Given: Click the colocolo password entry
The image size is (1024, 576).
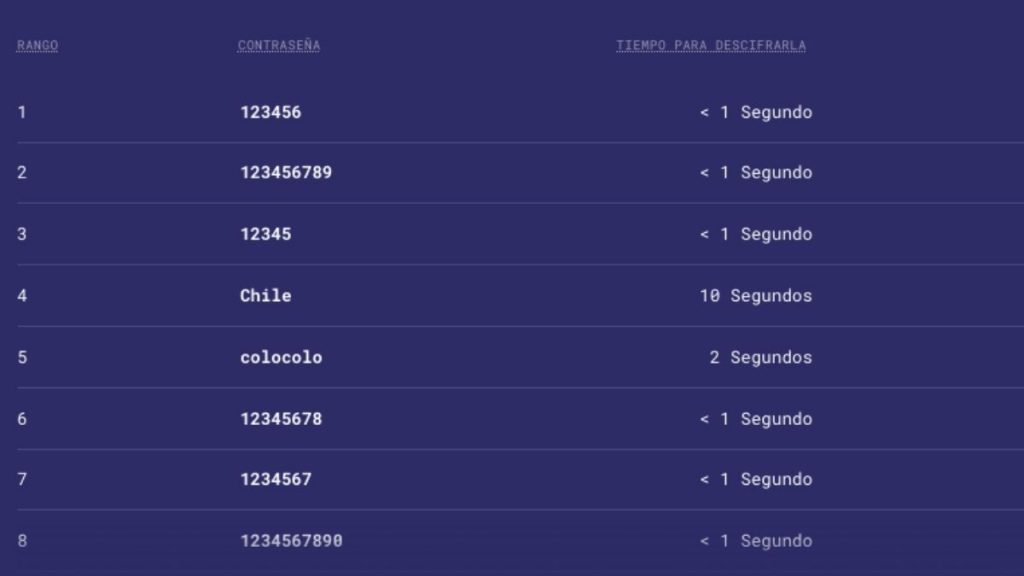Looking at the screenshot, I should click(280, 357).
